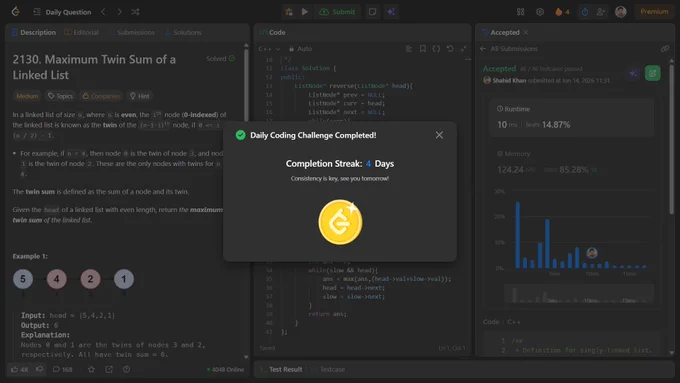The width and height of the screenshot is (680, 383).
Task: Click the debug icon in the toolbar
Action: point(289,12)
